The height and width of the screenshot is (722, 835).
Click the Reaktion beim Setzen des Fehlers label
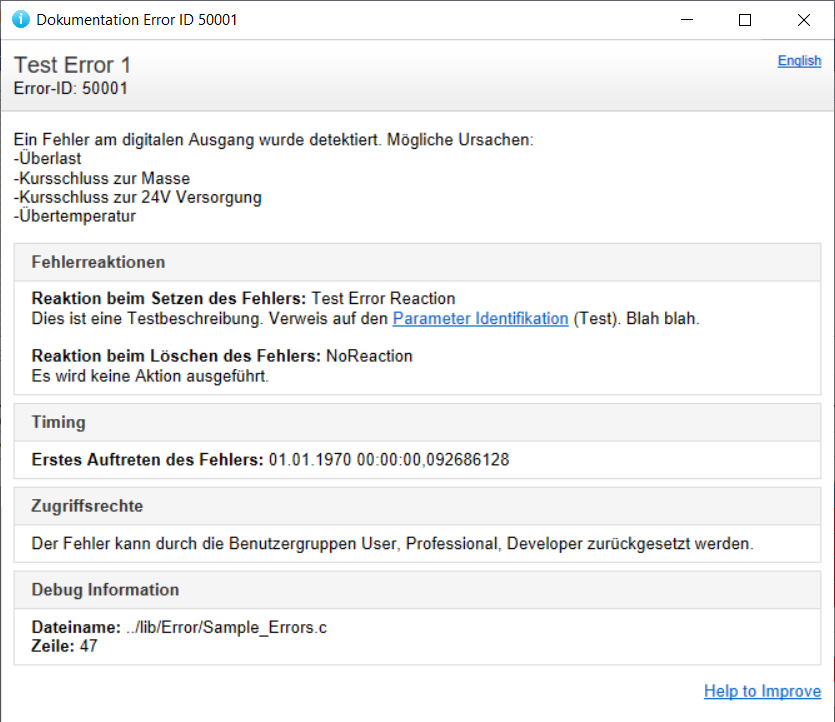coord(169,299)
